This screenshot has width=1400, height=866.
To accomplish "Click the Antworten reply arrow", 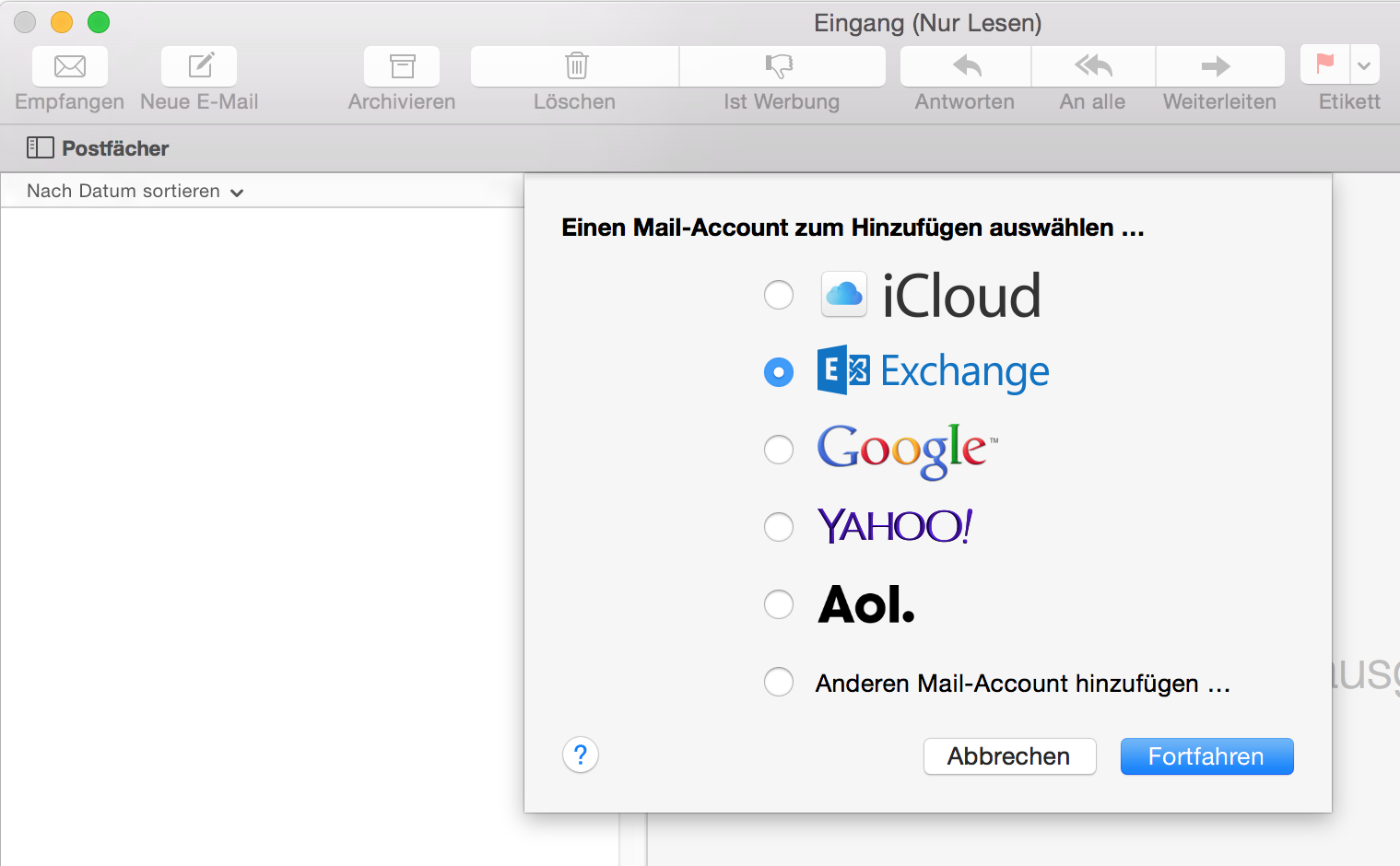I will [964, 66].
